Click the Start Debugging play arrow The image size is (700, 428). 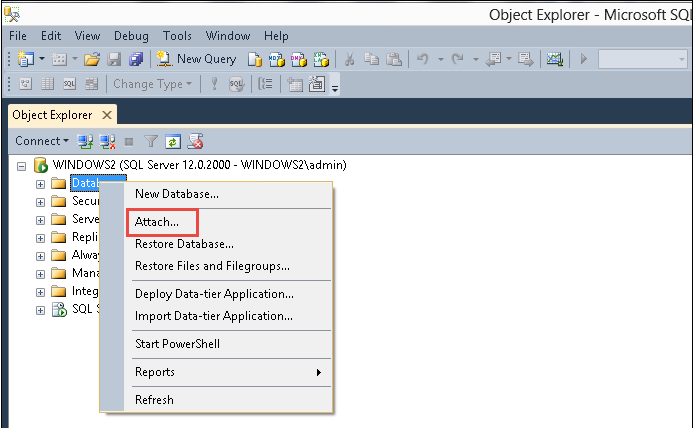point(583,59)
